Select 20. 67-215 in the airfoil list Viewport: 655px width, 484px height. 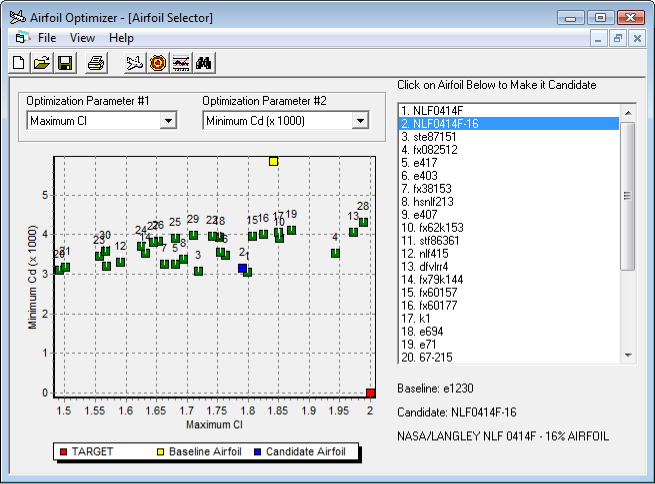coord(428,357)
